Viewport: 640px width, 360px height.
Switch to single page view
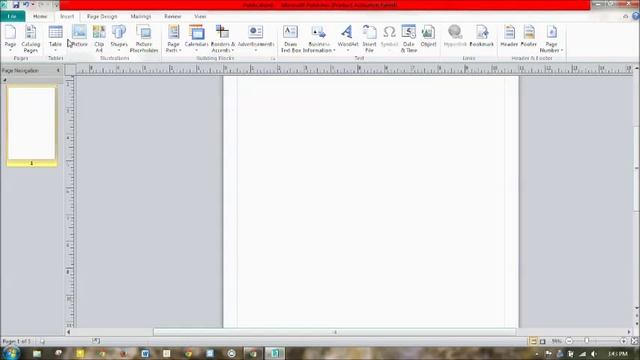tap(533, 341)
